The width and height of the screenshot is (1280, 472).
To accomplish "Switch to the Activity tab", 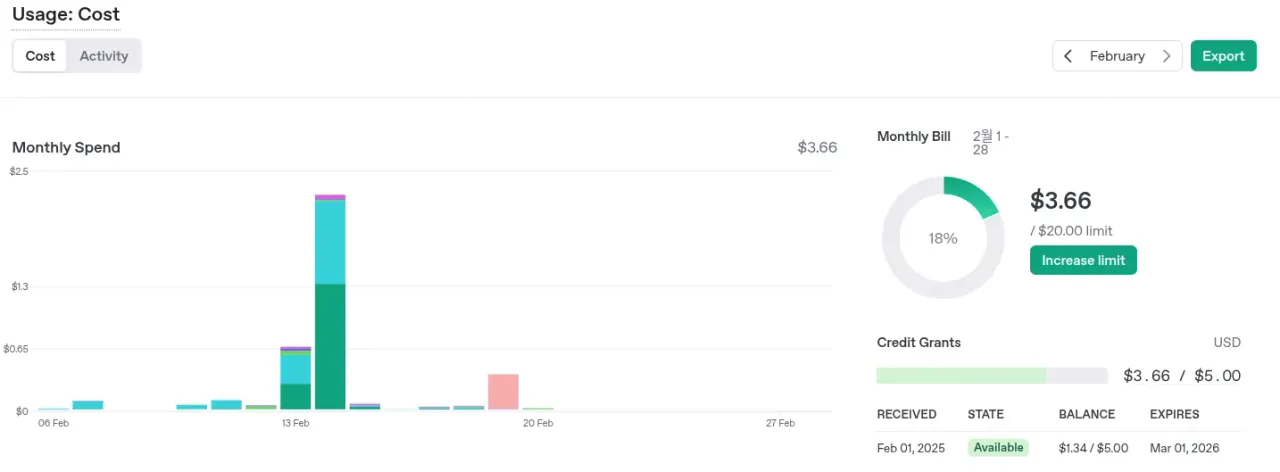I will point(104,56).
